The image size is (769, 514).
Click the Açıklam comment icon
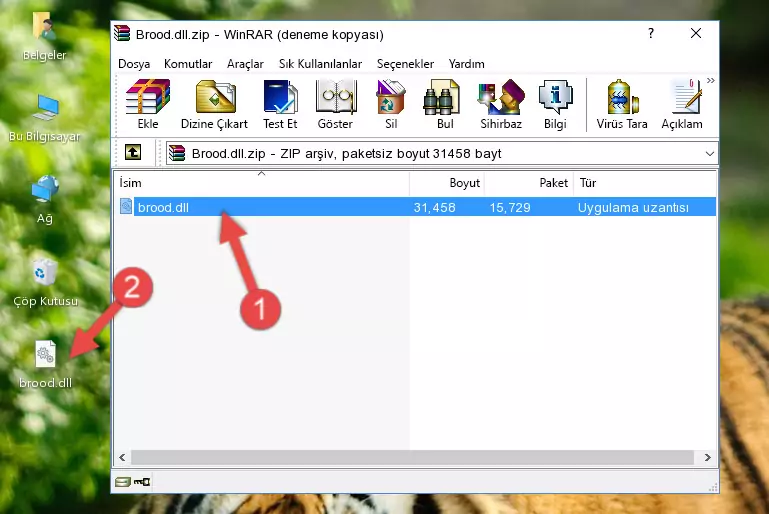682,104
